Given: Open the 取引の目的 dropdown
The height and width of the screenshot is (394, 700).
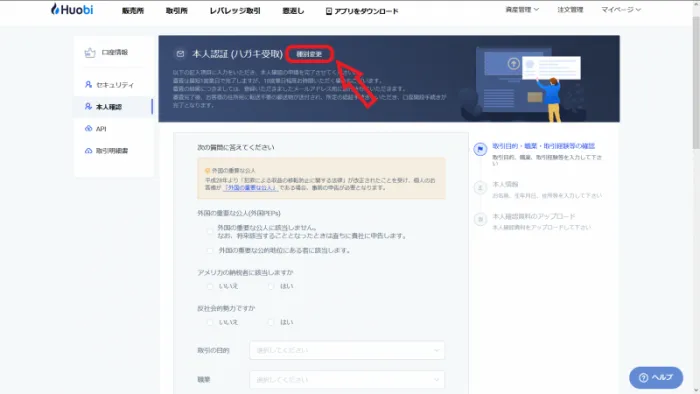Looking at the screenshot, I should pyautogui.click(x=347, y=350).
